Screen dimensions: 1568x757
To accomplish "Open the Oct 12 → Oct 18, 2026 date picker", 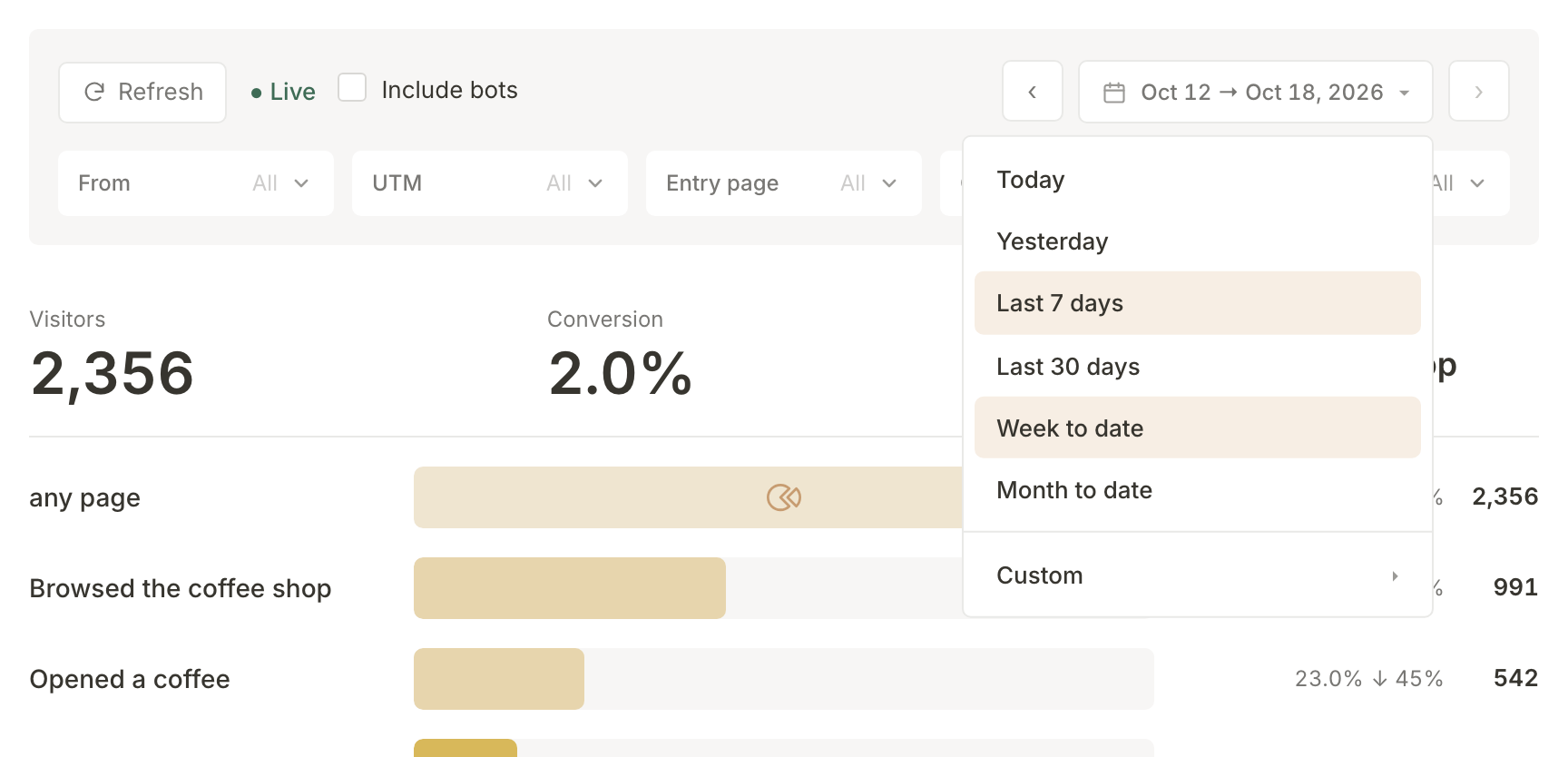I will [x=1256, y=92].
